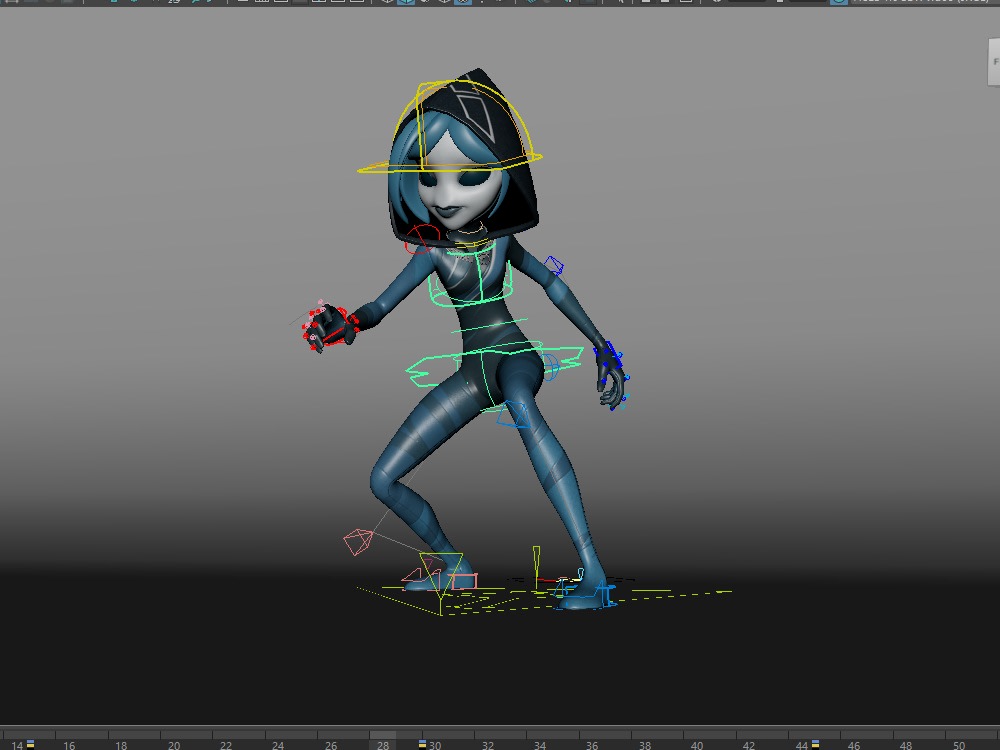
Task: Select the blue hip circle control
Action: point(550,367)
